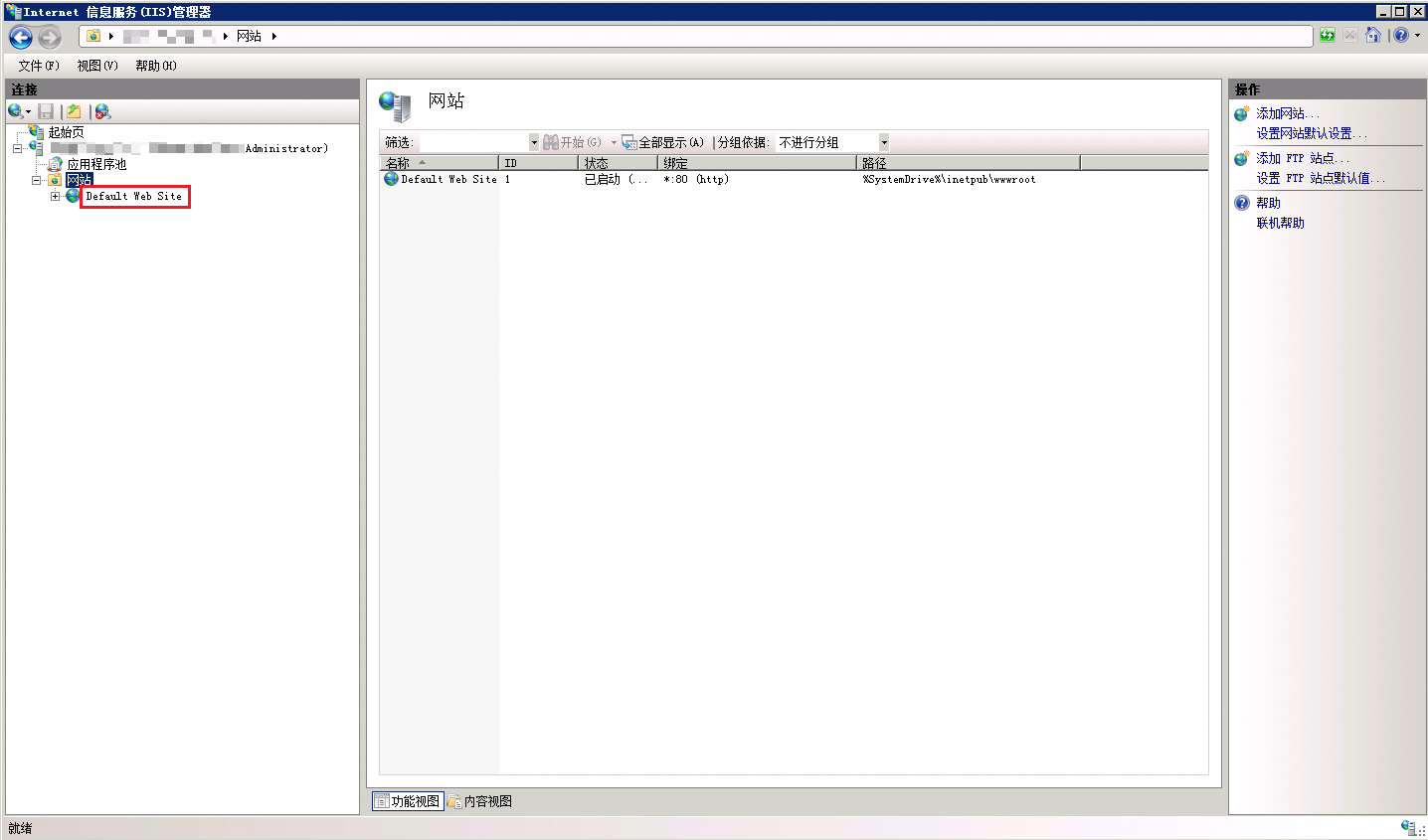Open breadcrumb arrow after 网站

click(x=274, y=36)
